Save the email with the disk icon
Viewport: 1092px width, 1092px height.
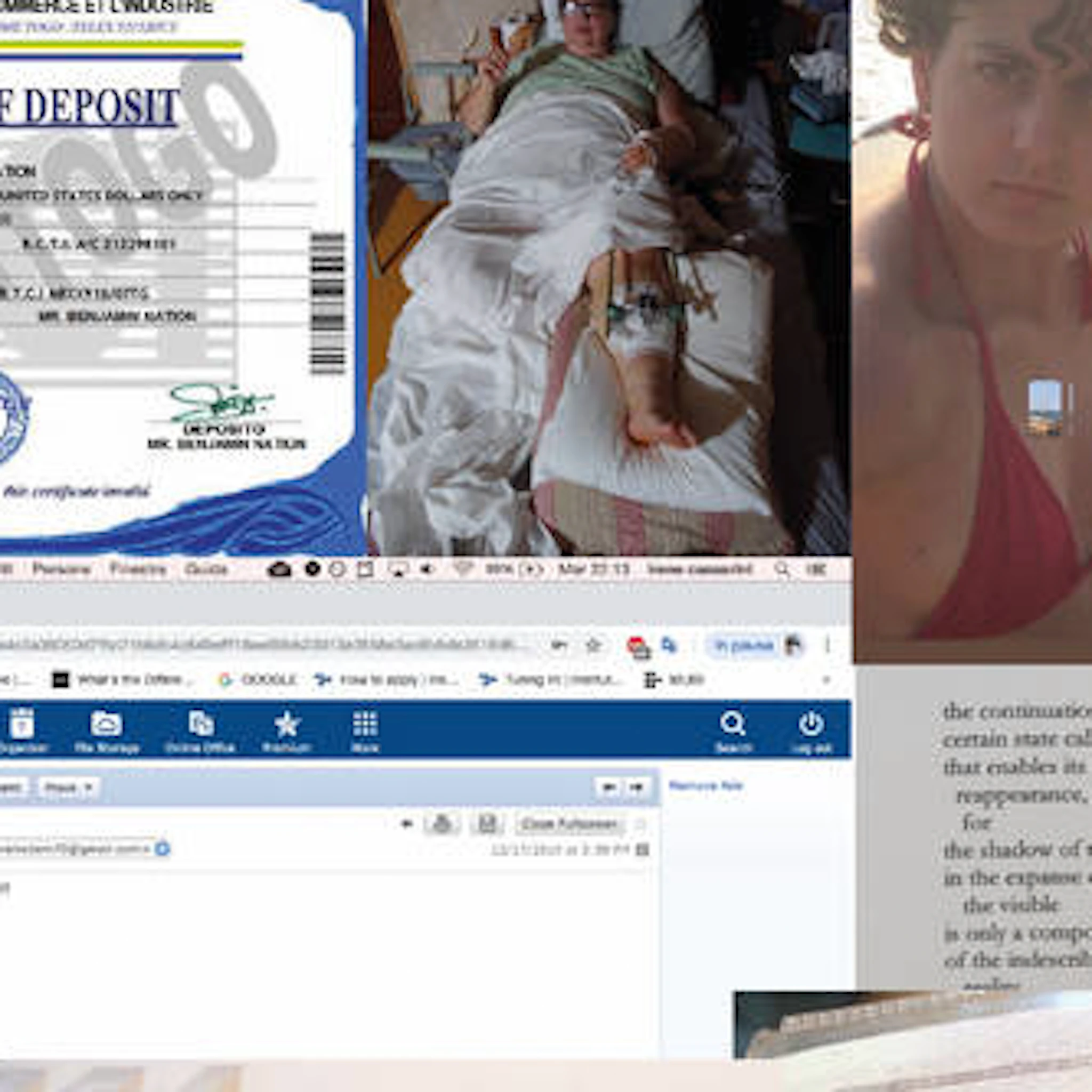coord(487,824)
